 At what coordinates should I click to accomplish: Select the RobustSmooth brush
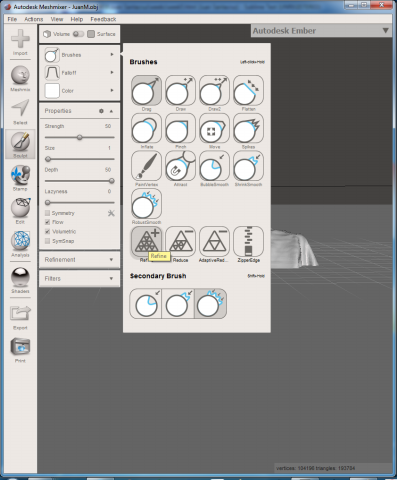pos(146,204)
